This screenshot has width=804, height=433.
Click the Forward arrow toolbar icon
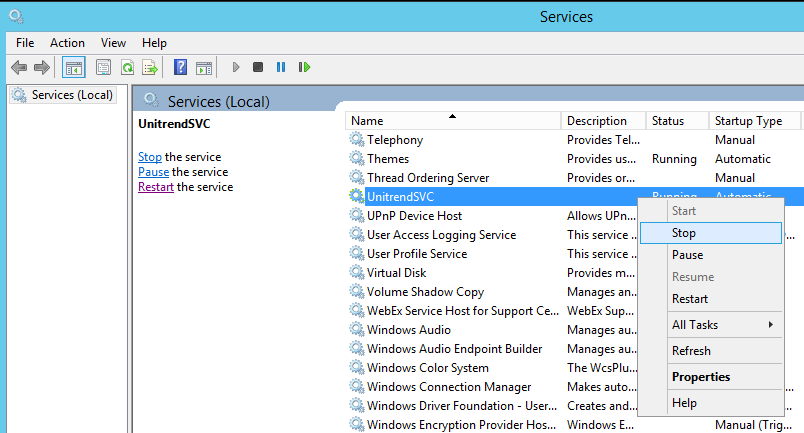42,67
